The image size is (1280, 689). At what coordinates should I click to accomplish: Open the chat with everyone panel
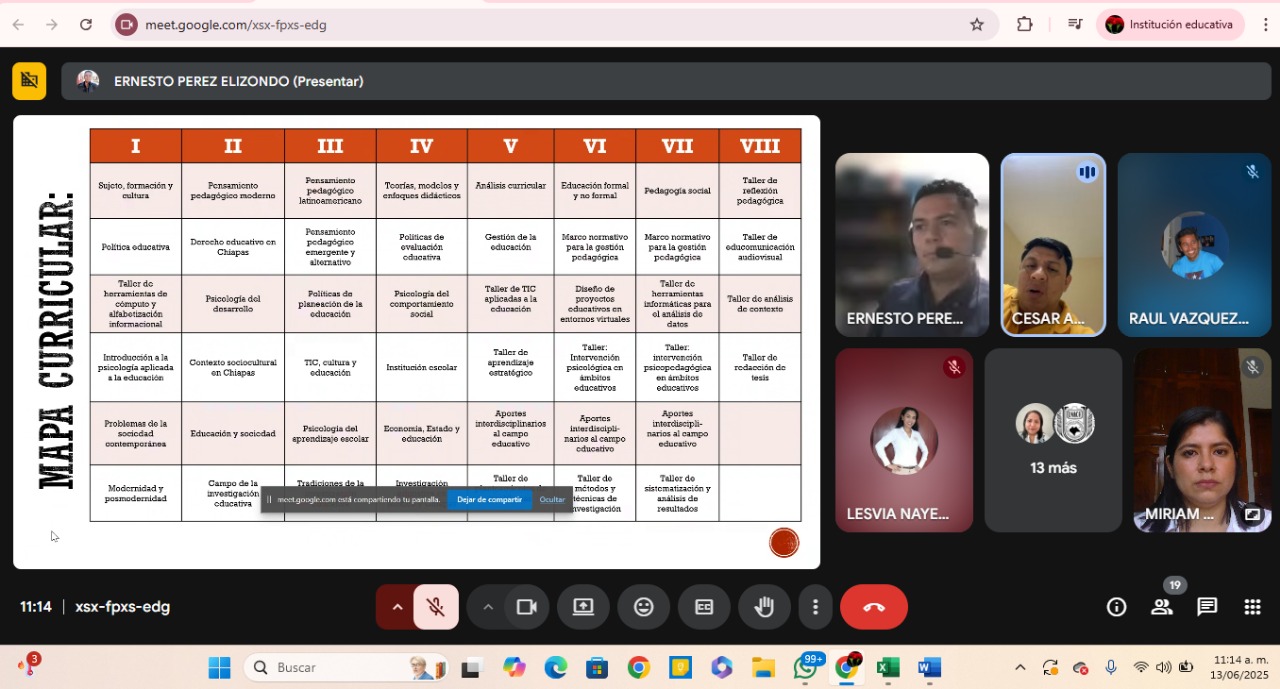[1207, 607]
